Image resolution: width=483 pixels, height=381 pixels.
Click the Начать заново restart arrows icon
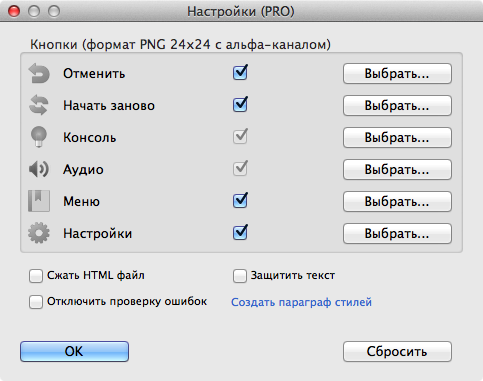(39, 105)
